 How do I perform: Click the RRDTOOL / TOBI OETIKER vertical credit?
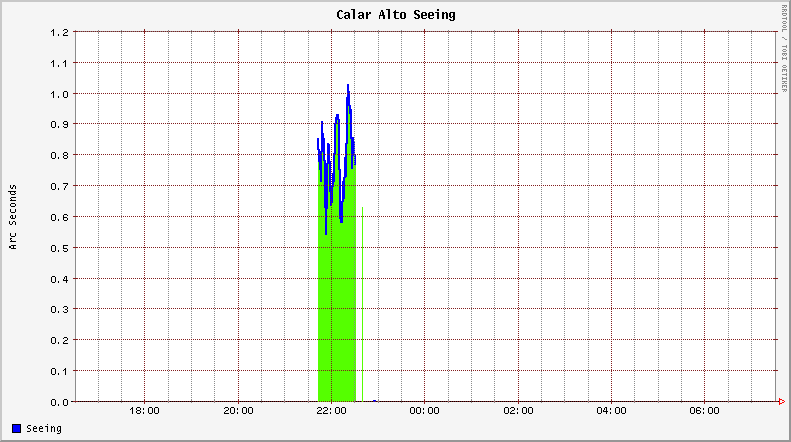[x=784, y=48]
